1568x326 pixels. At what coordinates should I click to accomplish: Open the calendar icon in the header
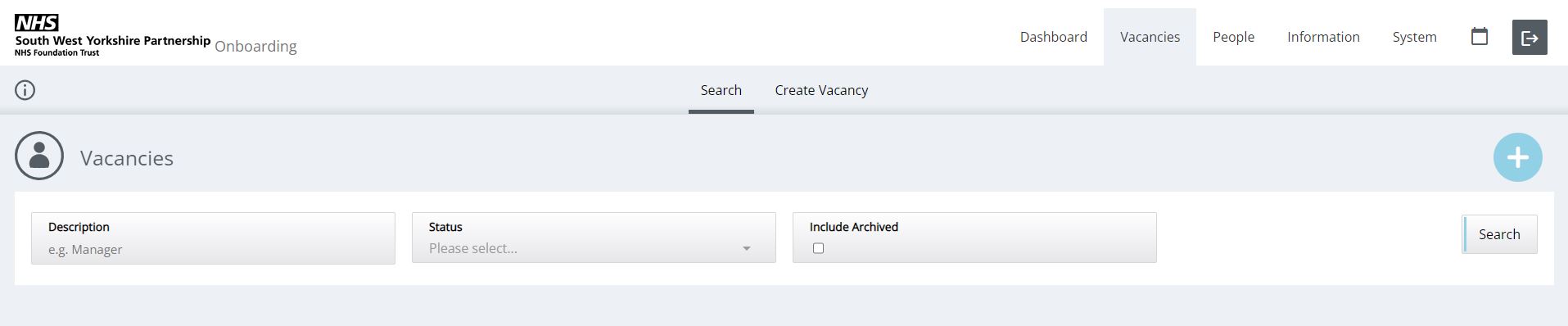click(x=1479, y=37)
